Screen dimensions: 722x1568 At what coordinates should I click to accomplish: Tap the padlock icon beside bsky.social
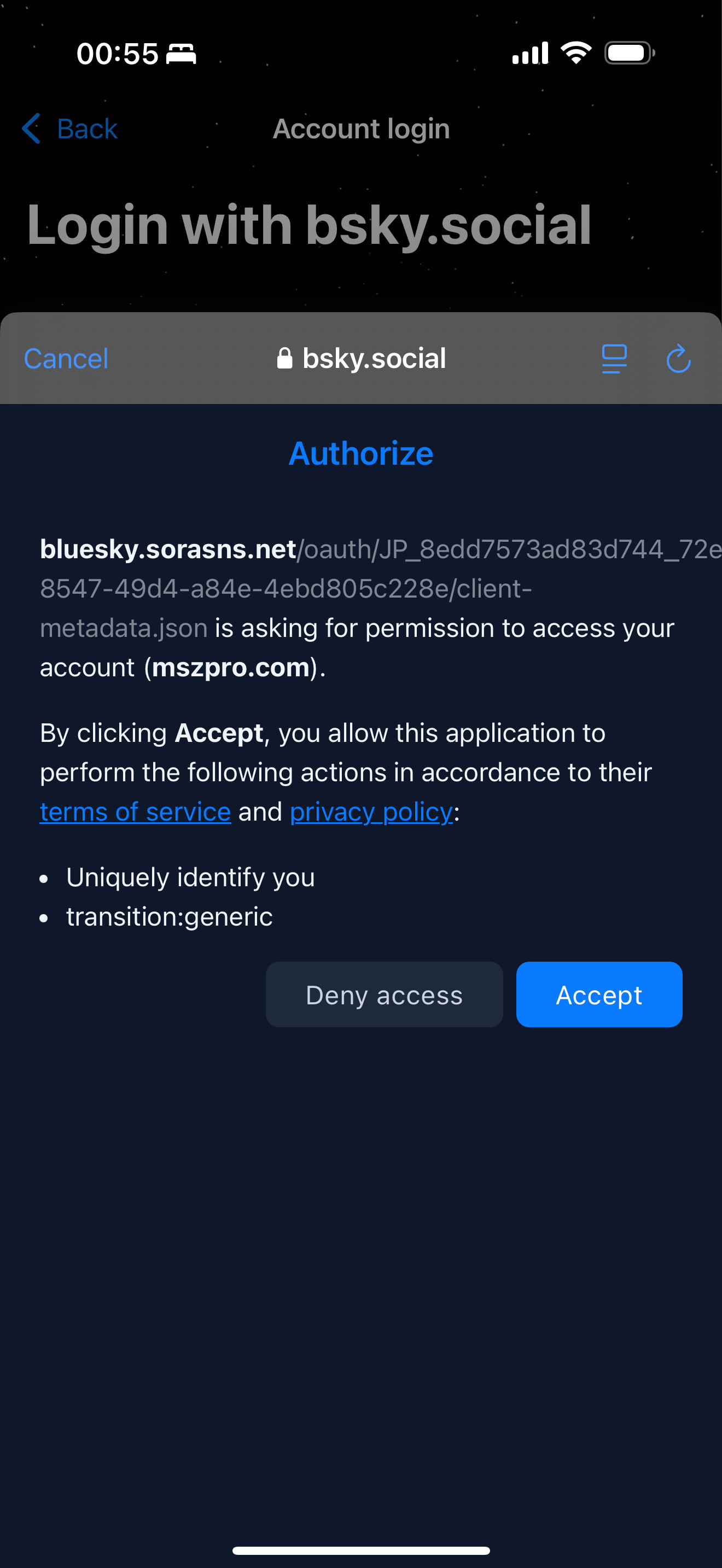click(x=284, y=358)
